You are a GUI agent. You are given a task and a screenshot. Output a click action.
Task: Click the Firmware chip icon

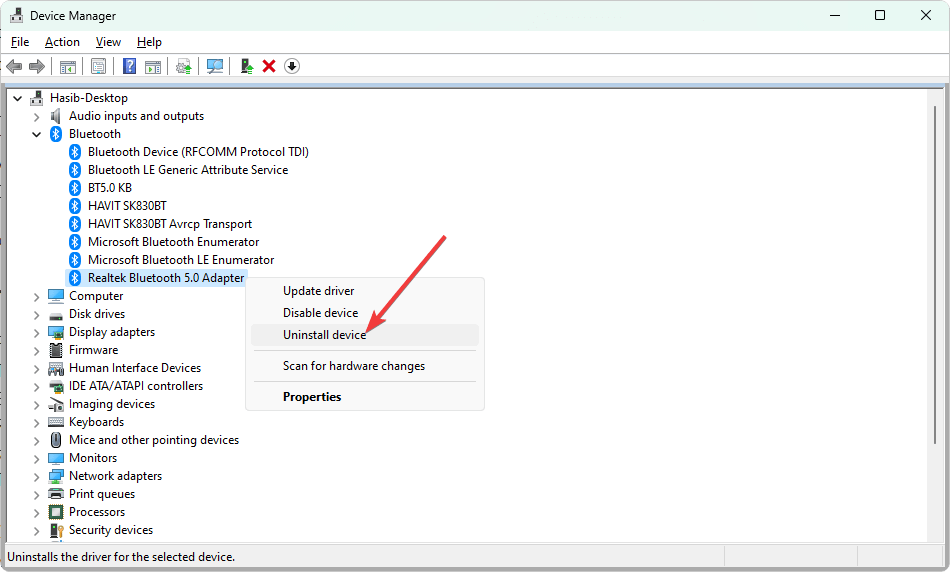(56, 350)
